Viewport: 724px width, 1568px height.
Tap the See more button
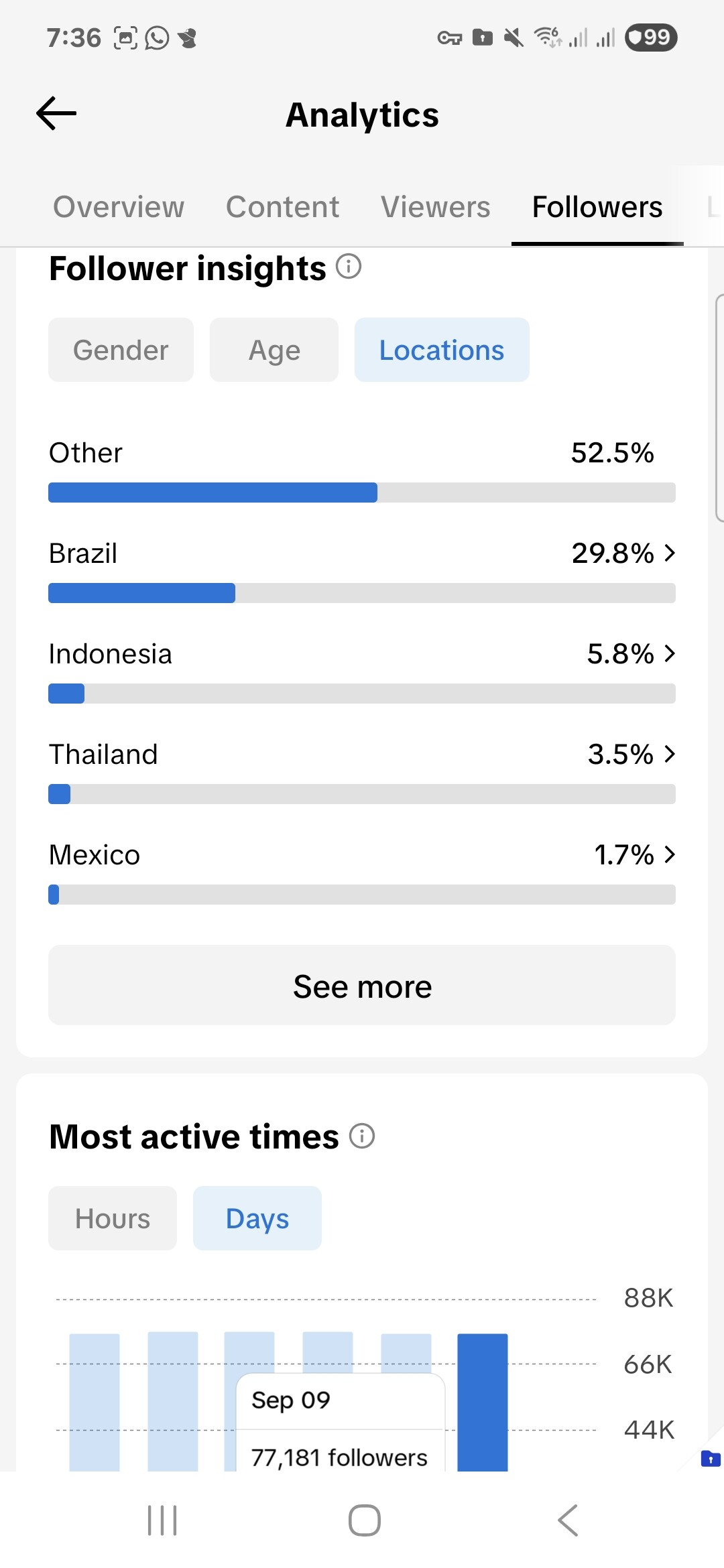(x=362, y=986)
